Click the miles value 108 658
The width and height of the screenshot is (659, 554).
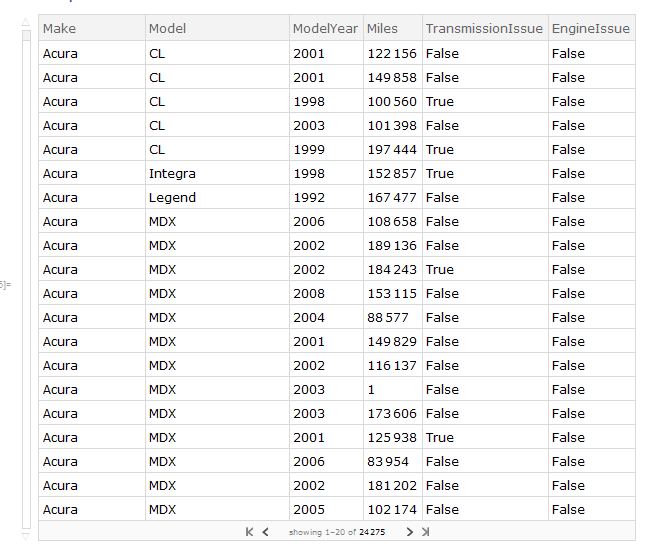[x=392, y=222]
